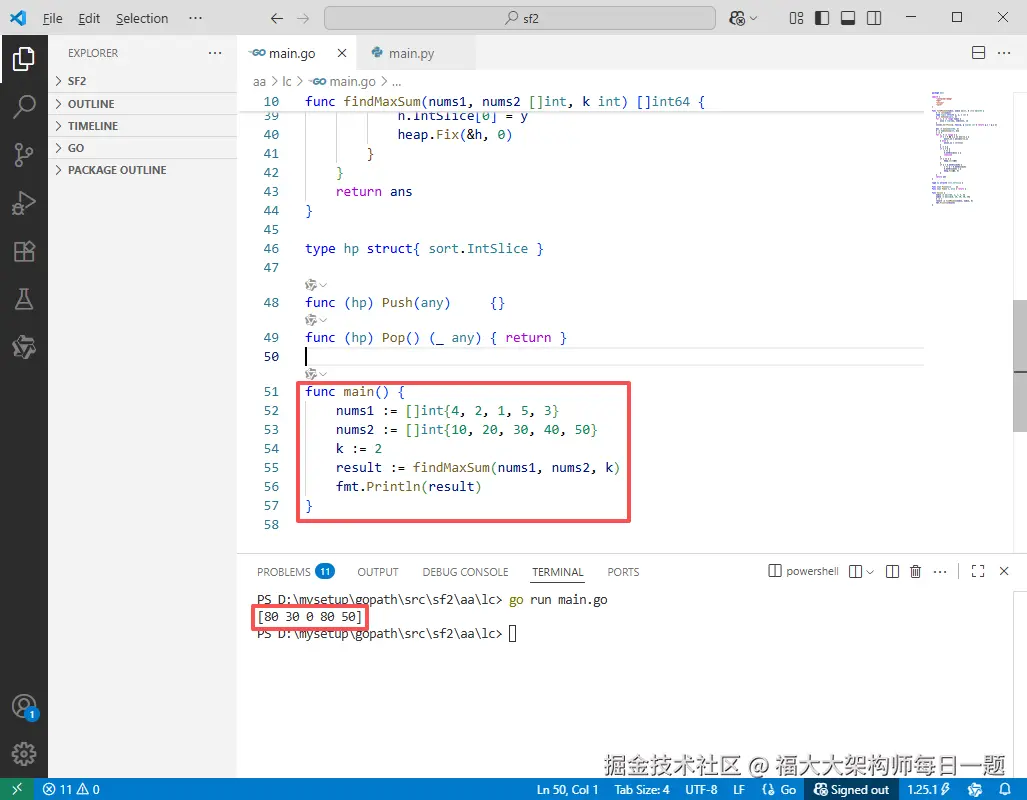Click Go language mode in status bar

(779, 790)
